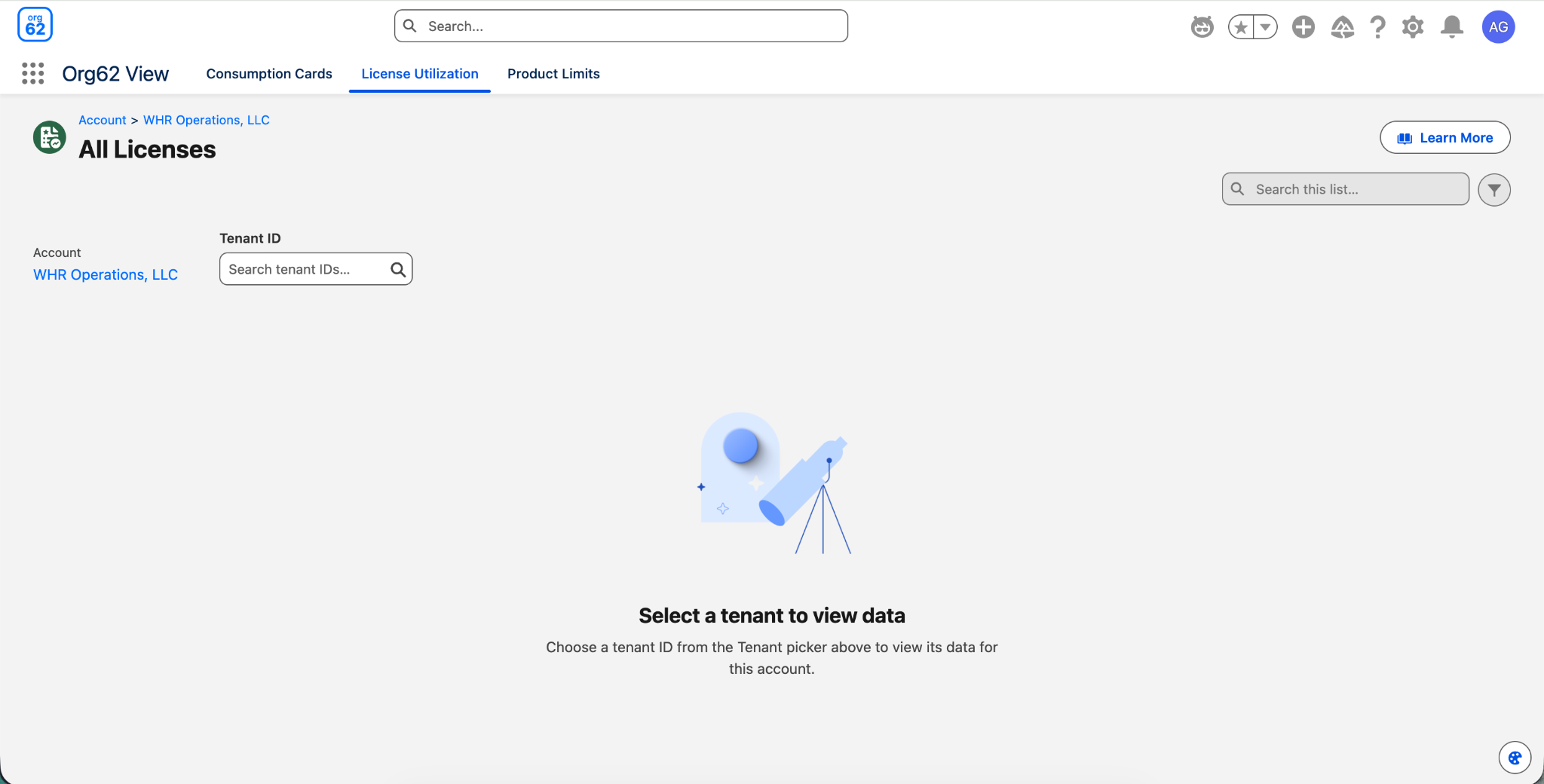Follow the Account breadcrumb link

[x=103, y=120]
